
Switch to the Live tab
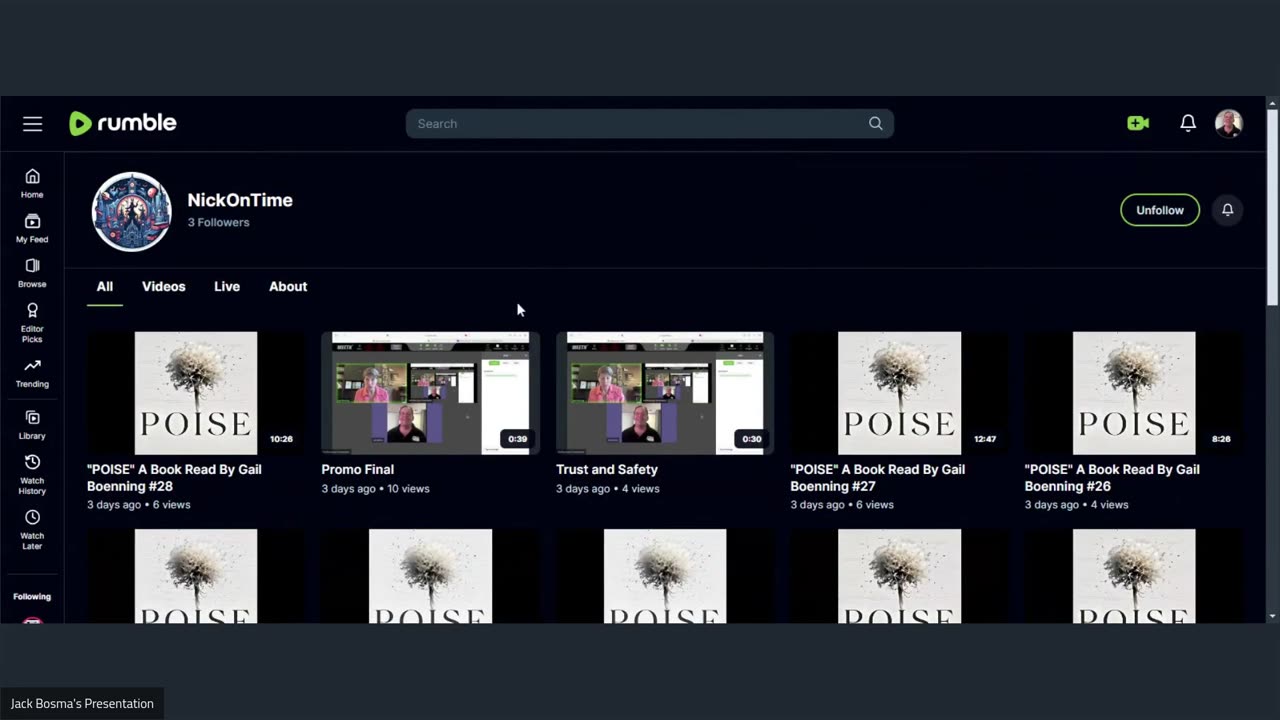(x=227, y=287)
